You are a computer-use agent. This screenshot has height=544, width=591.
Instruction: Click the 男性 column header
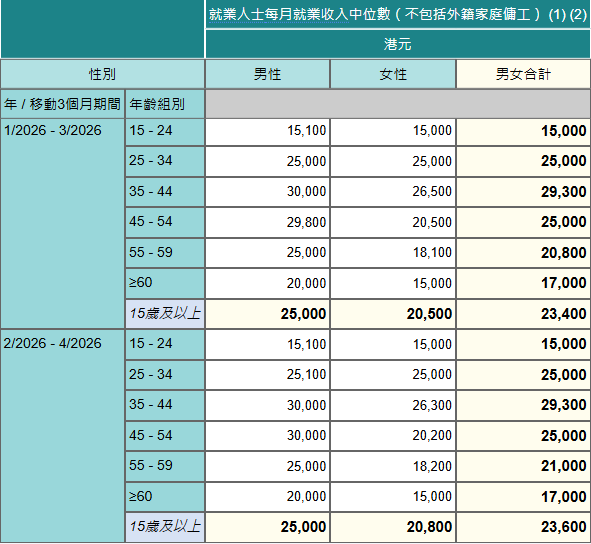point(267,74)
